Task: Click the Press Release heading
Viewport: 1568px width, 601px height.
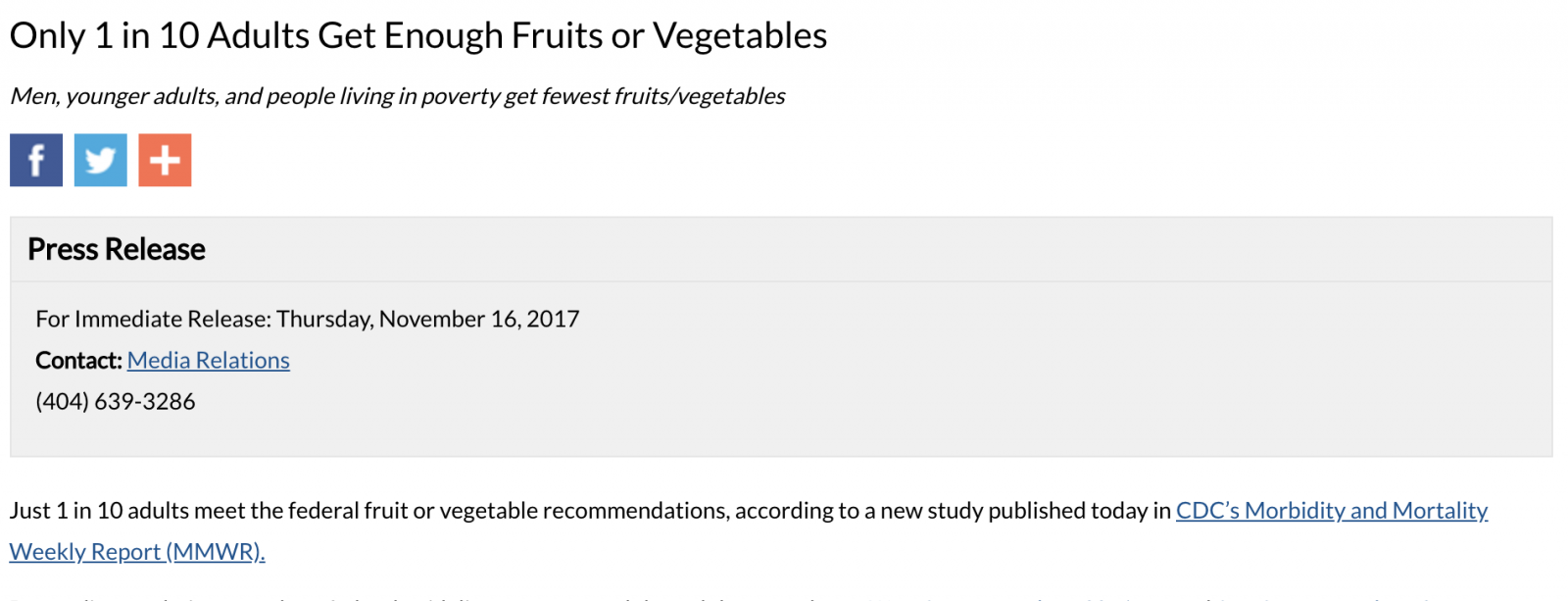Action: click(117, 249)
